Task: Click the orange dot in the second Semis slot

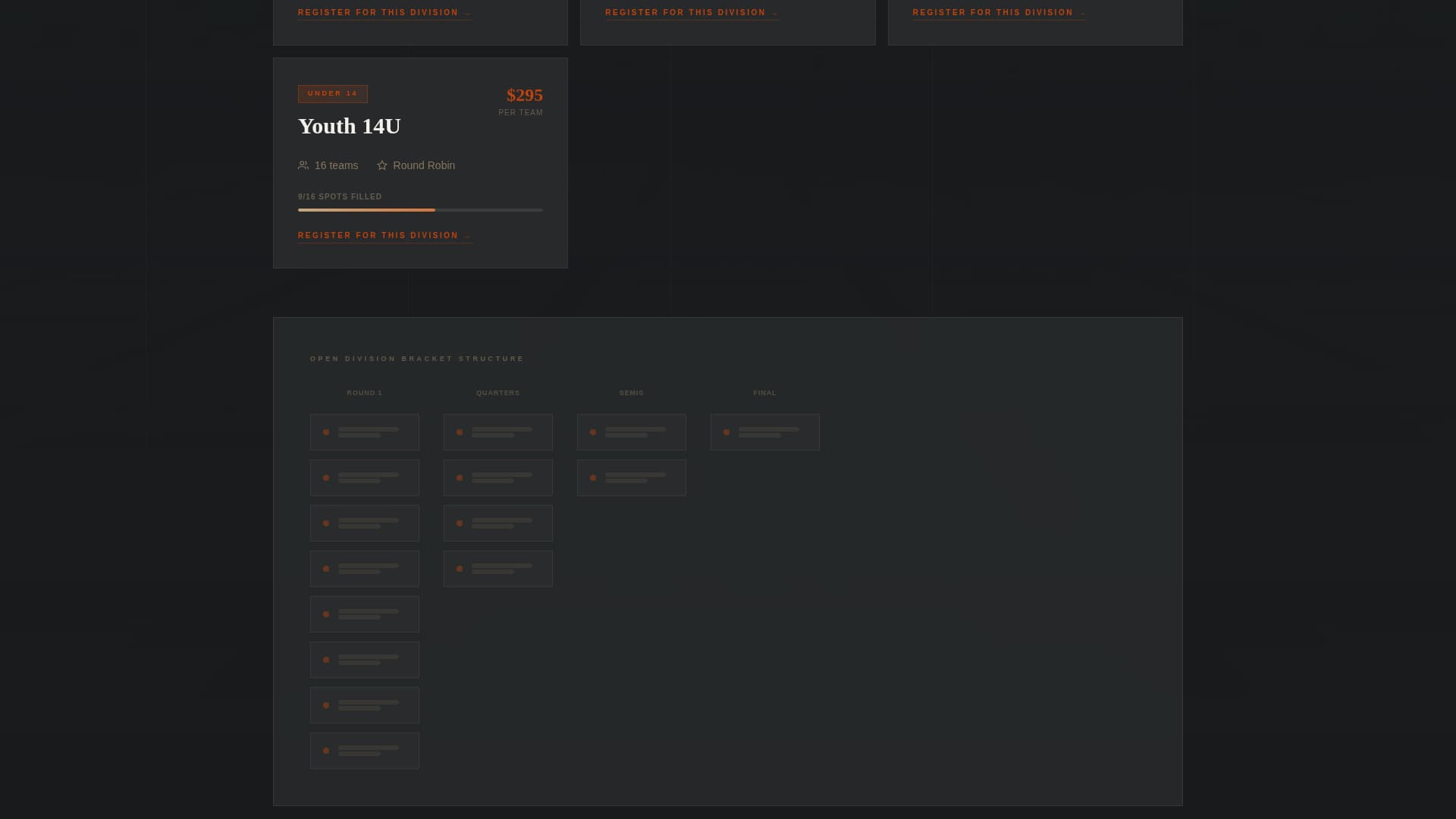Action: coord(593,478)
